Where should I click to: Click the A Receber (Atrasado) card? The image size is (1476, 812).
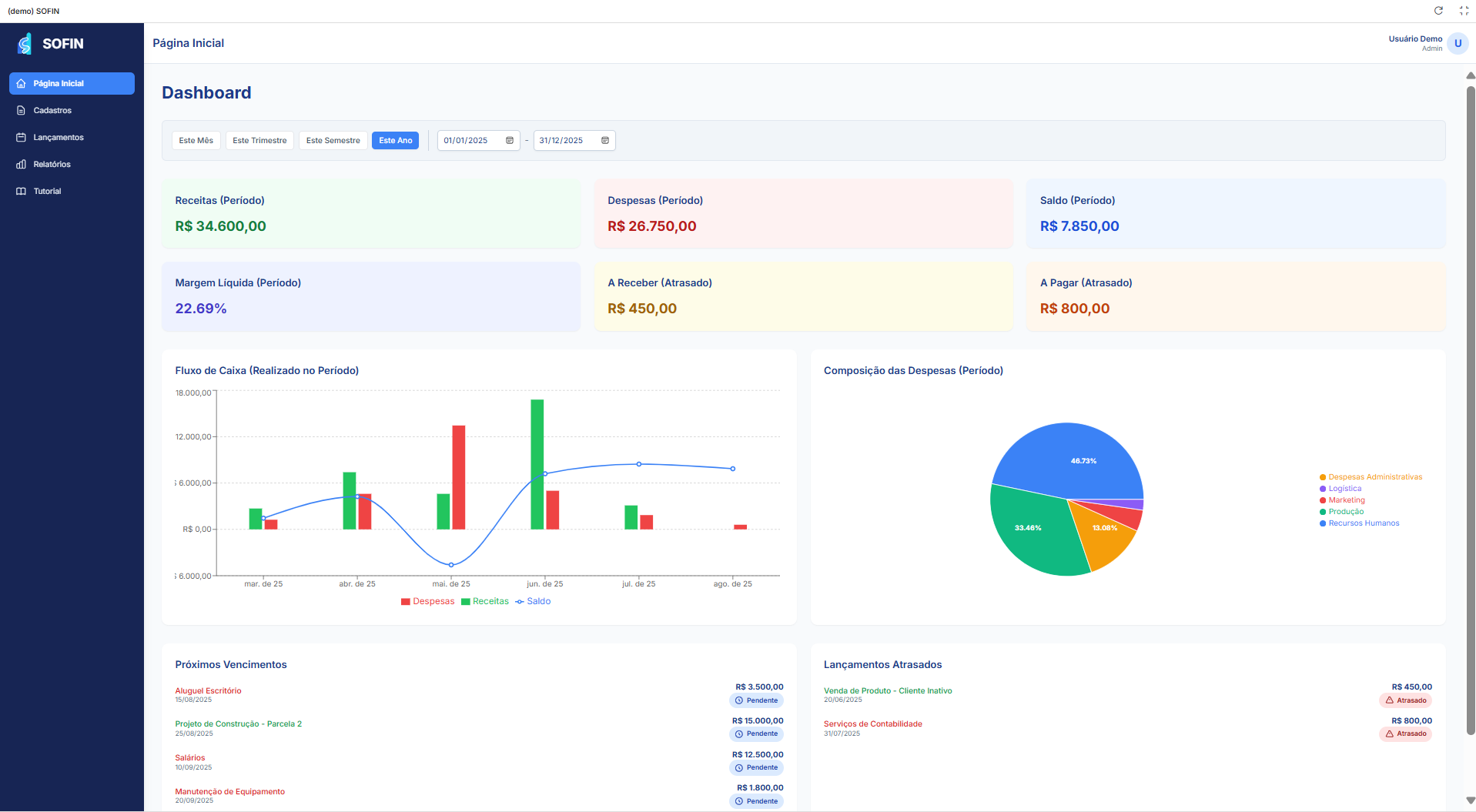(804, 297)
